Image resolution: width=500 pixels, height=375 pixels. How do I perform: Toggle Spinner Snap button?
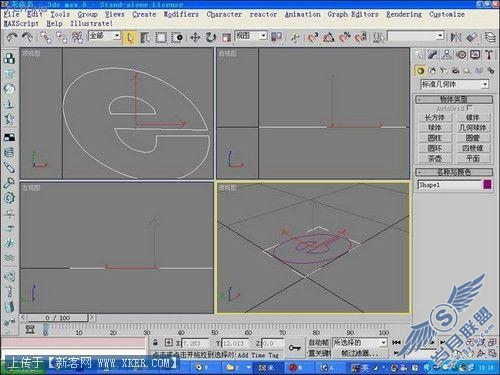(x=361, y=37)
